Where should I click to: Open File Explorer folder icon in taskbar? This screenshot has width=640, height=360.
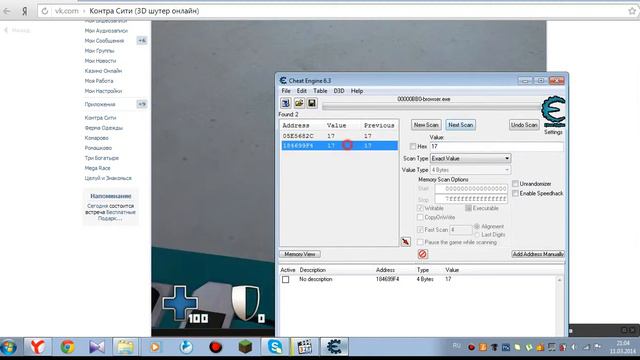click(x=125, y=347)
